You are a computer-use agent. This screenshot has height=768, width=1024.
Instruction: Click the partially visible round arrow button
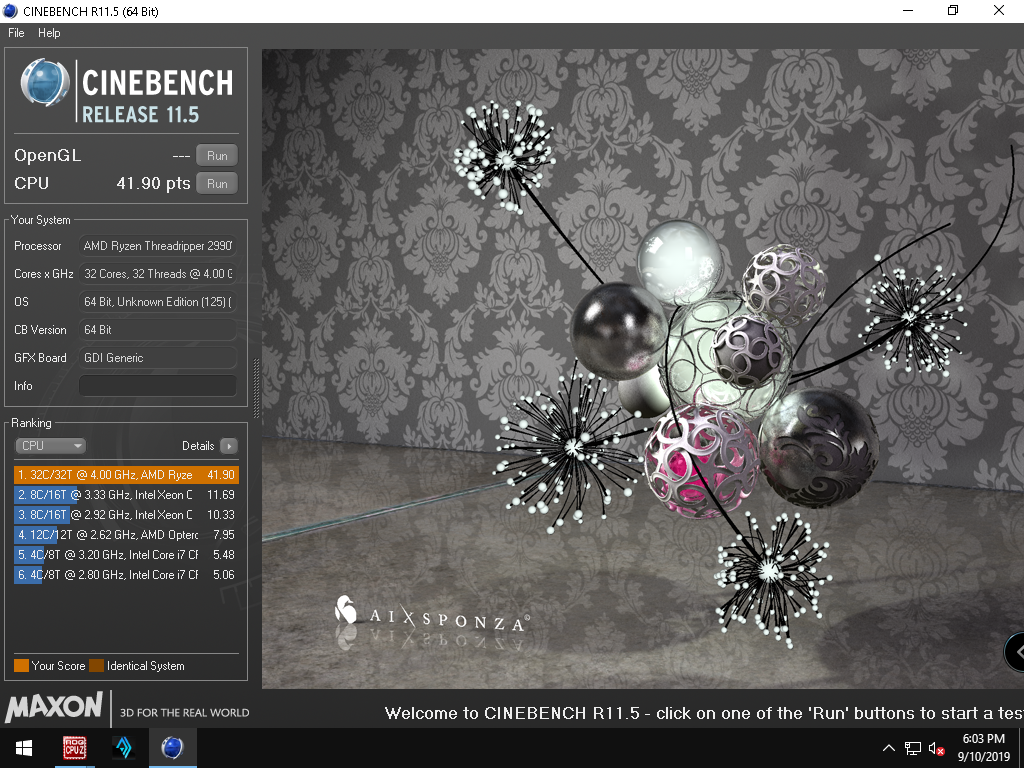click(1014, 652)
